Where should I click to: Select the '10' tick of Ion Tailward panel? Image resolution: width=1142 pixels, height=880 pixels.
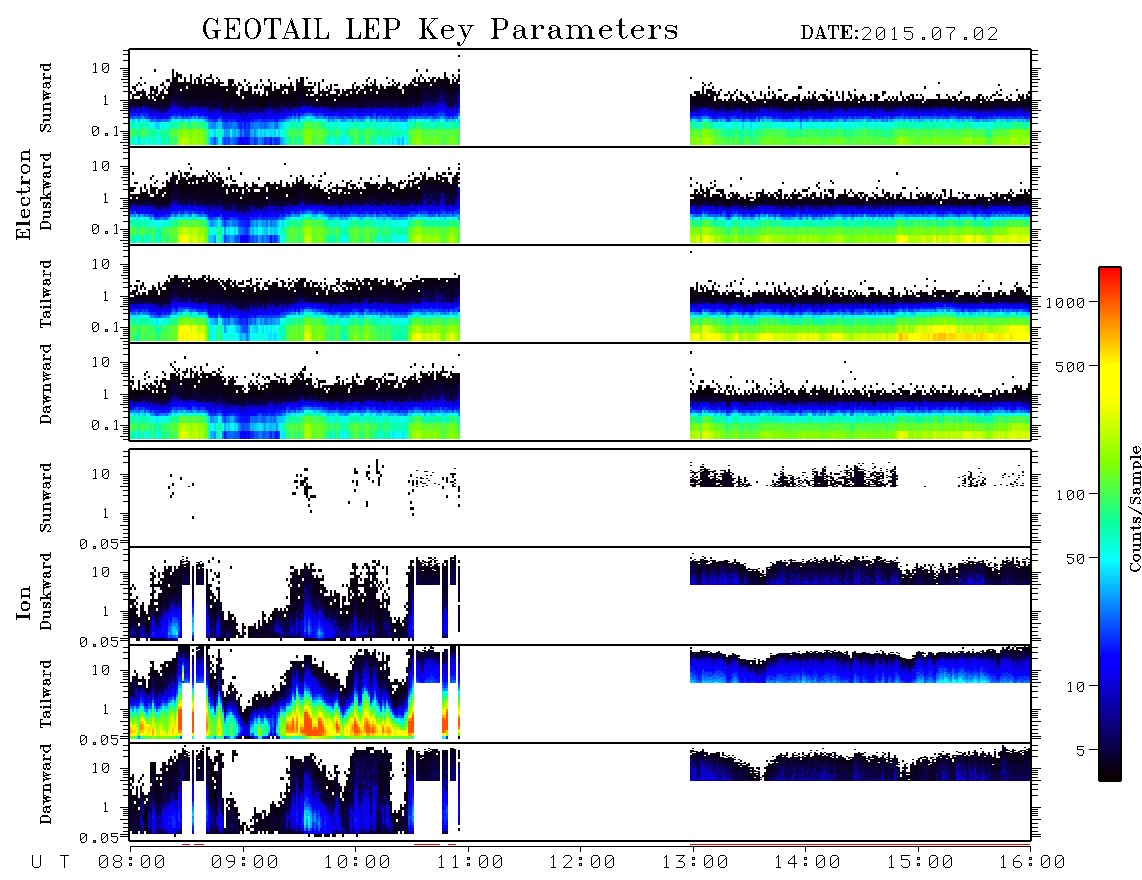101,670
